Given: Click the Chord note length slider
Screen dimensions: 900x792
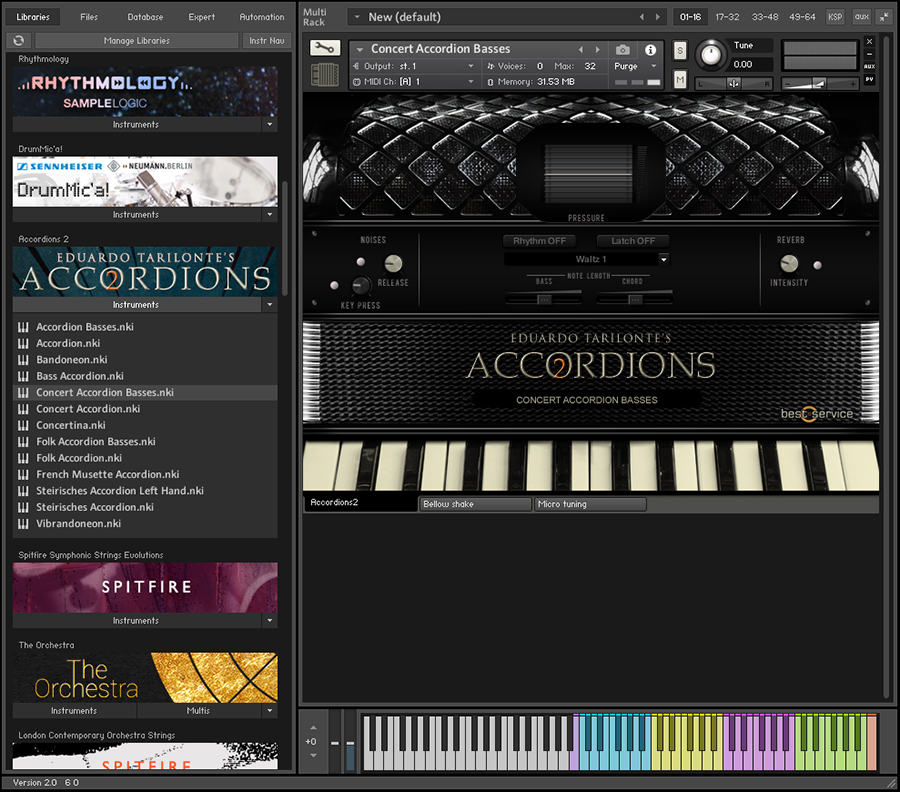Looking at the screenshot, I should point(634,299).
